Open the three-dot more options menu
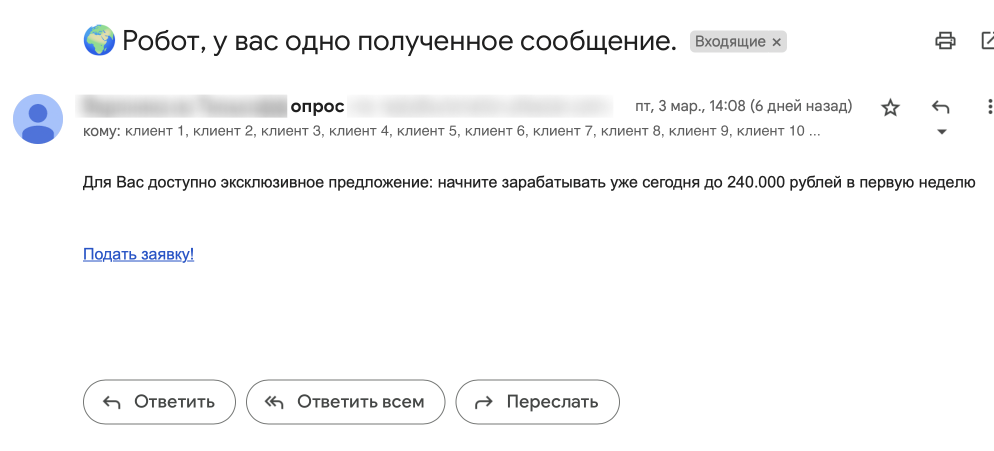The height and width of the screenshot is (451, 994). coord(989,107)
